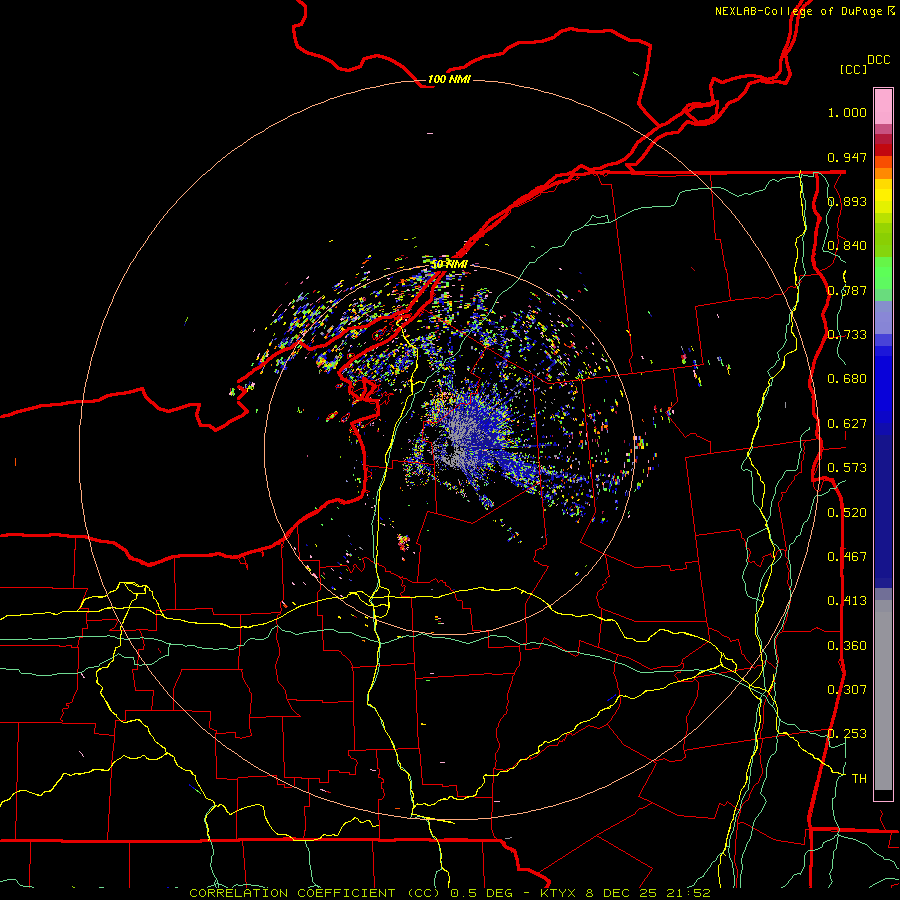900x900 pixels.
Task: Click the 0.253 color scale value
Action: click(847, 734)
